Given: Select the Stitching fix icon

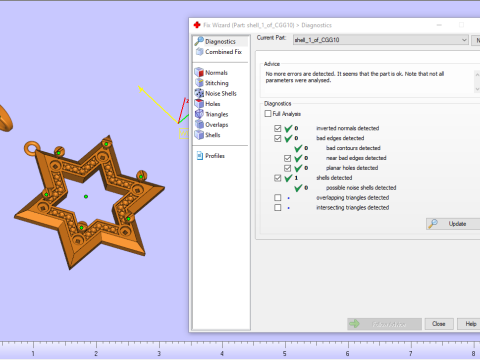Looking at the screenshot, I should [x=199, y=83].
